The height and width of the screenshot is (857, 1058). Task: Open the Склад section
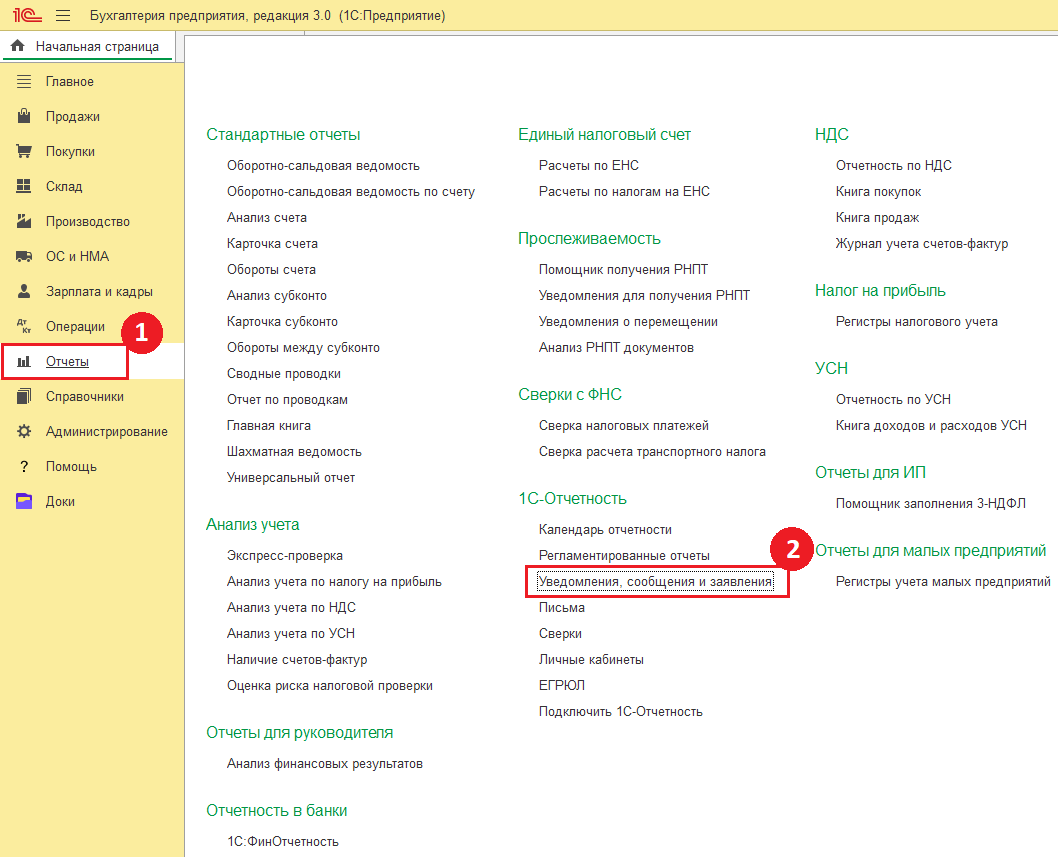pos(64,187)
